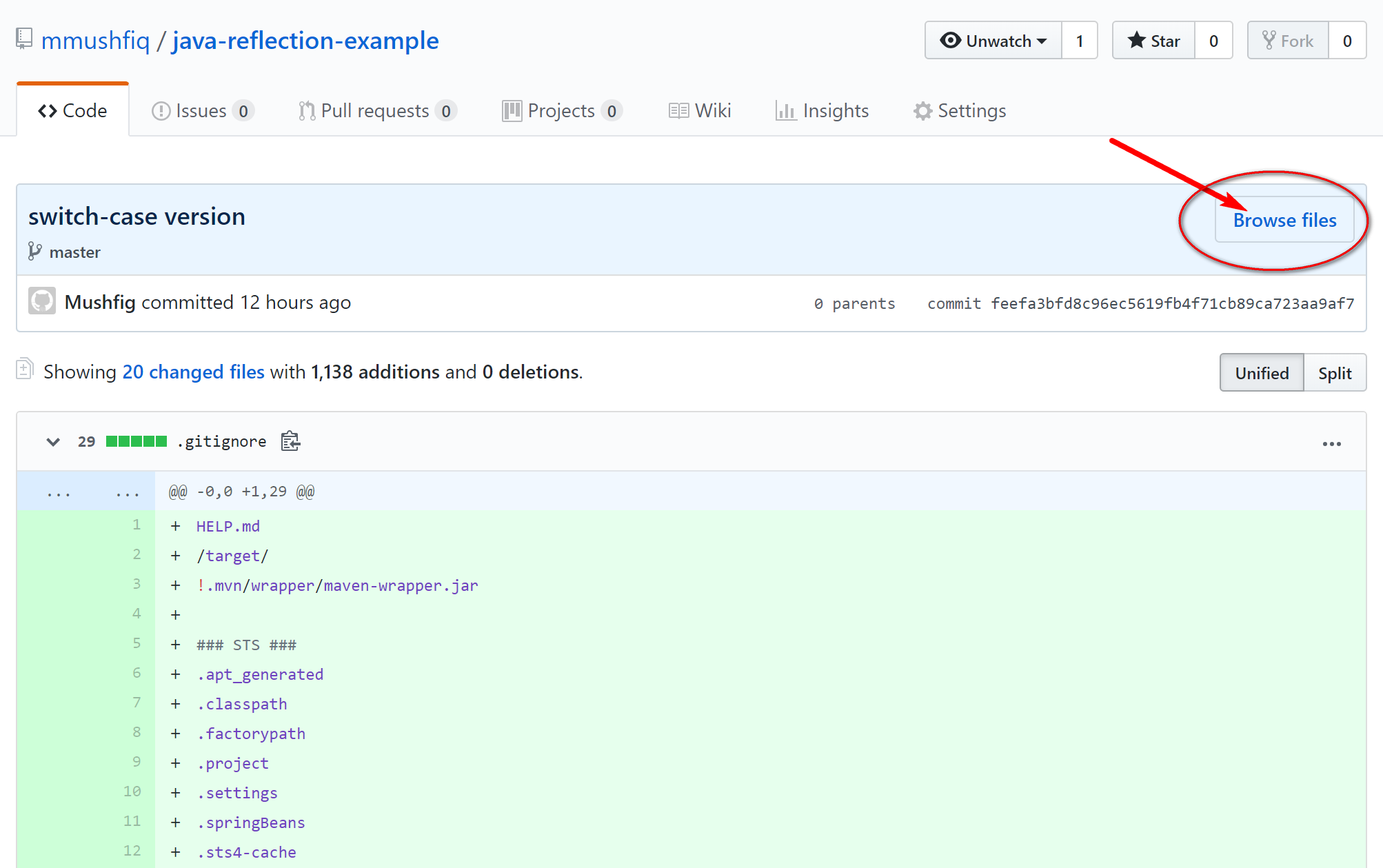This screenshot has width=1383, height=868.
Task: Click the .apt_generated diff line
Action: (760, 674)
